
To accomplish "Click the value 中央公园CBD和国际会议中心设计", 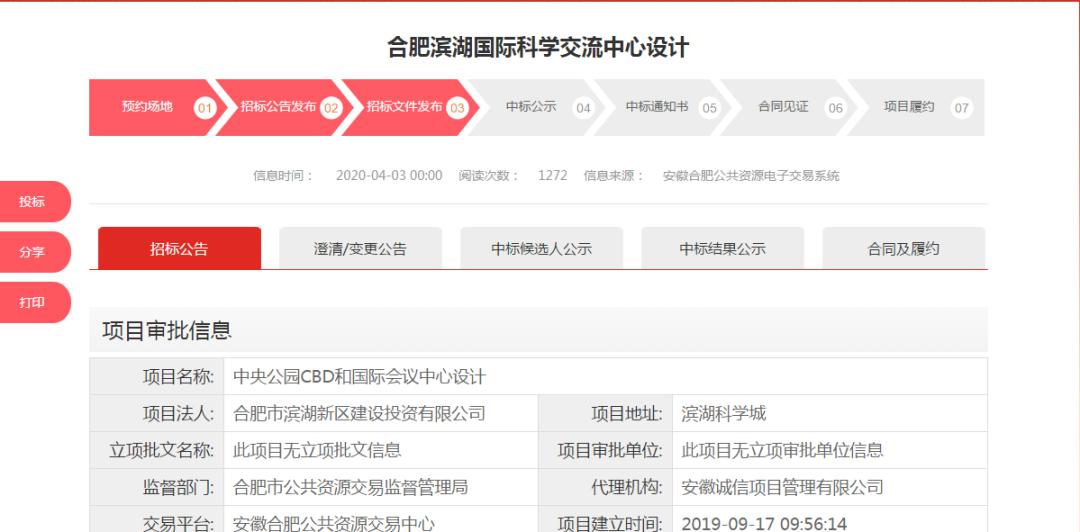I will point(360,377).
